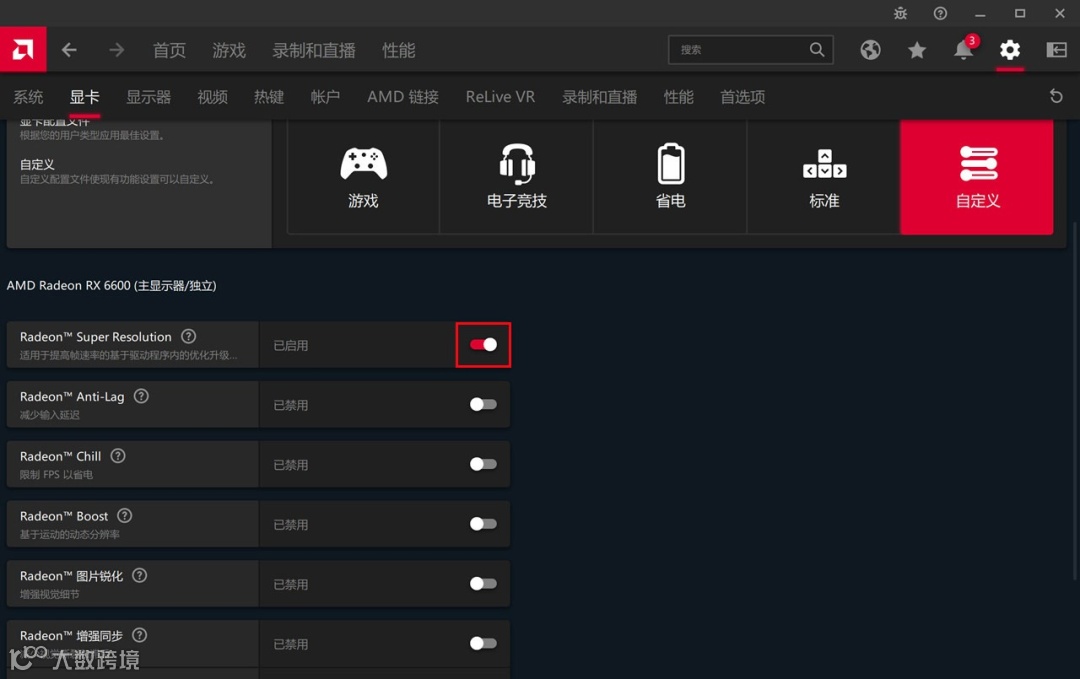The width and height of the screenshot is (1080, 679).
Task: Go back with the left arrow
Action: click(x=69, y=50)
